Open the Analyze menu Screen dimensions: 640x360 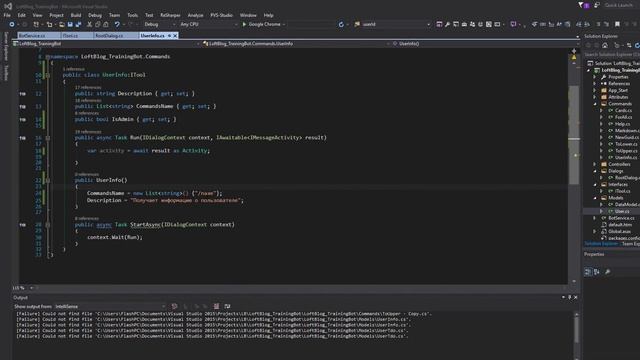click(x=195, y=15)
